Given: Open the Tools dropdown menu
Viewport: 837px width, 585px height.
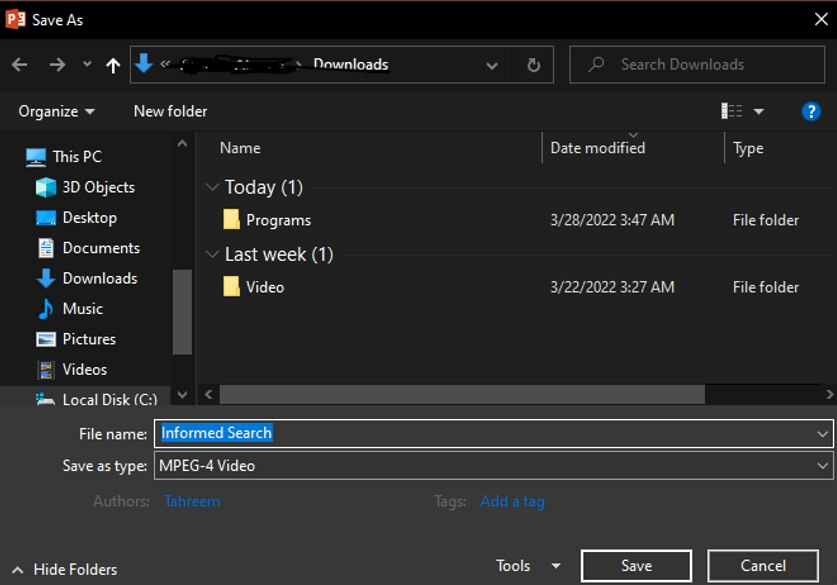Looking at the screenshot, I should 528,566.
